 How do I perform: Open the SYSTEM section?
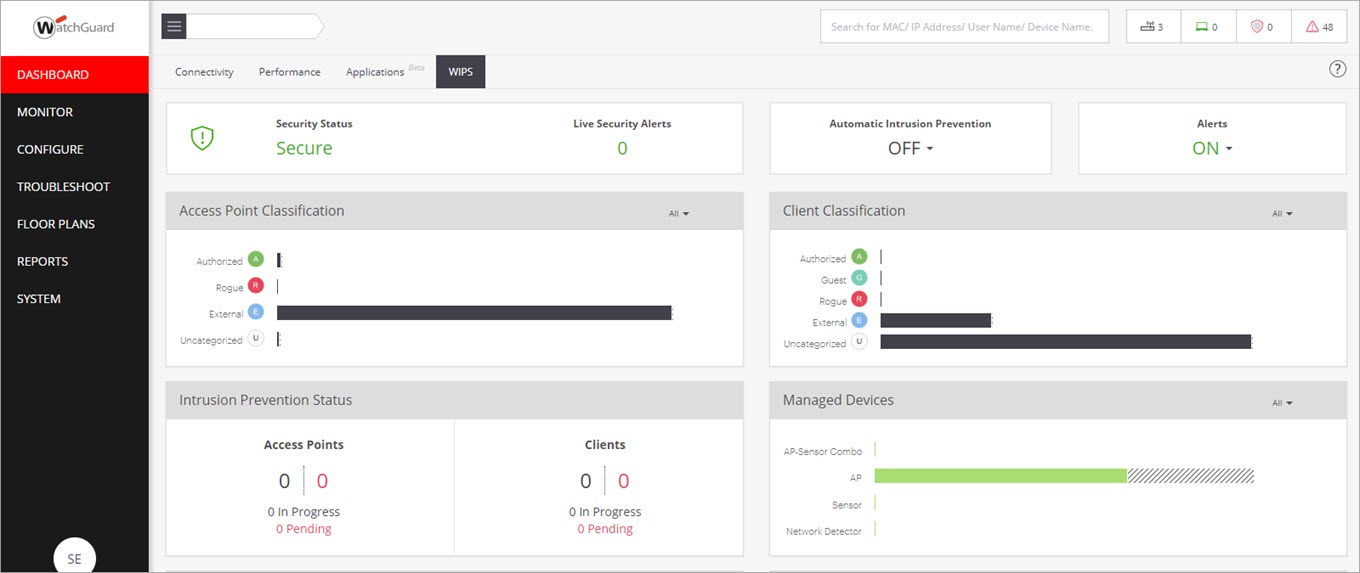tap(74, 298)
